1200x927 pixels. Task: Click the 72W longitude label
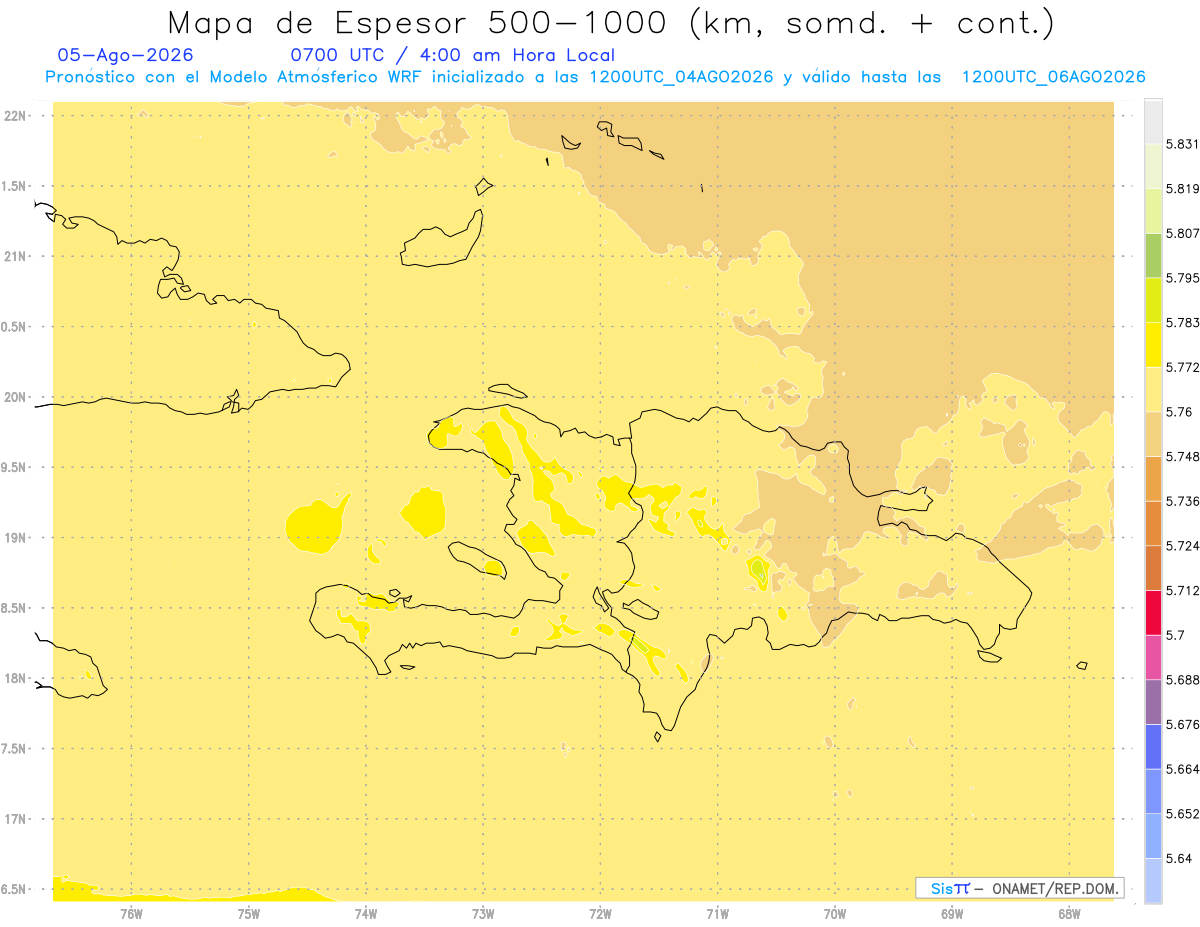[600, 913]
